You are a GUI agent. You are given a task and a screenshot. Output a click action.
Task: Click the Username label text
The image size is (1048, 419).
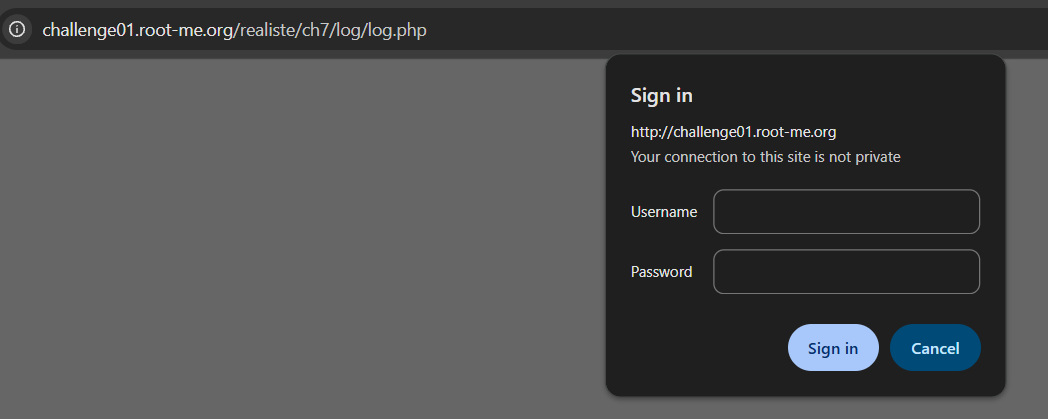(x=664, y=212)
